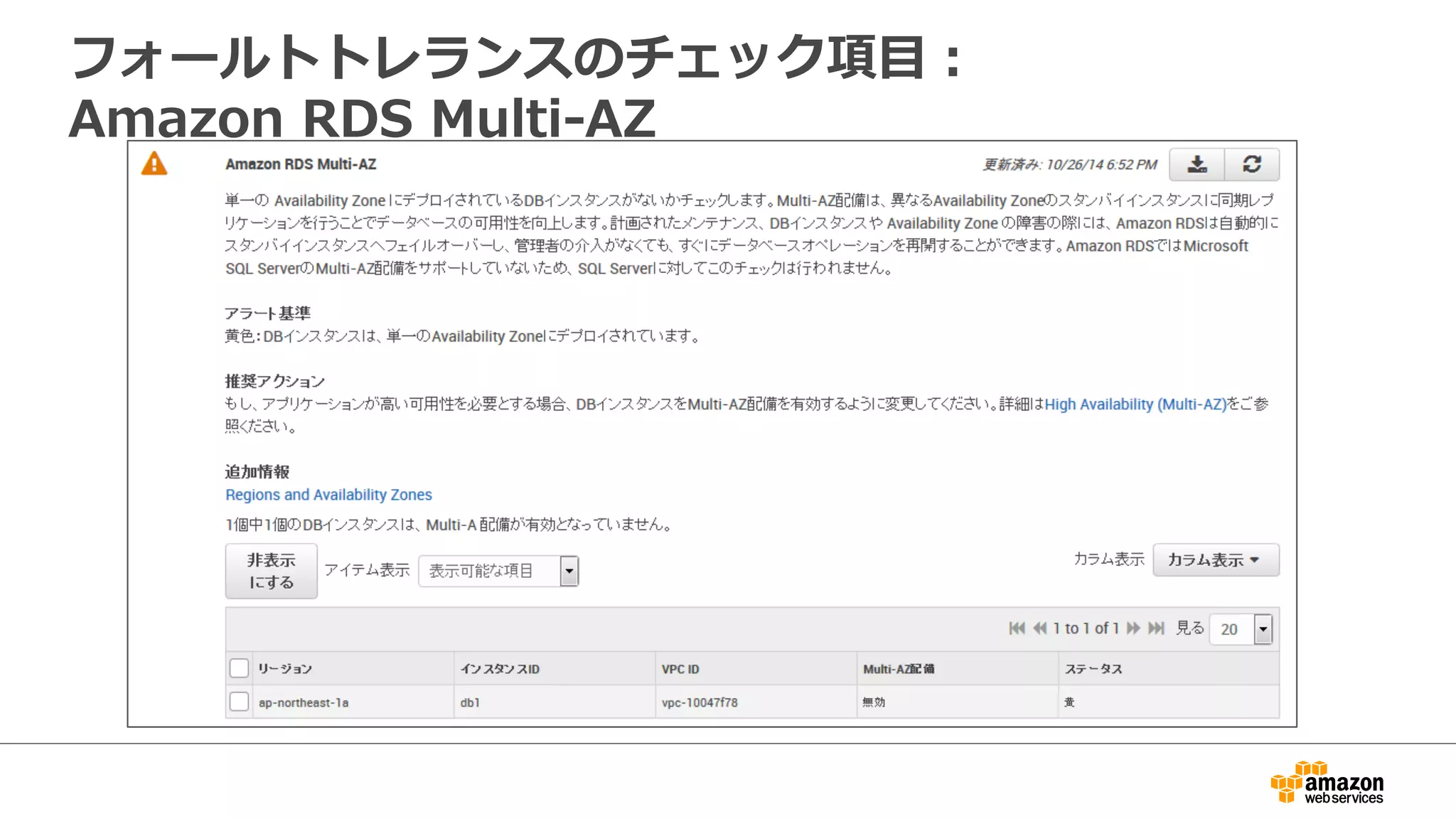
Task: Click the 非表示にする button
Action: [271, 571]
